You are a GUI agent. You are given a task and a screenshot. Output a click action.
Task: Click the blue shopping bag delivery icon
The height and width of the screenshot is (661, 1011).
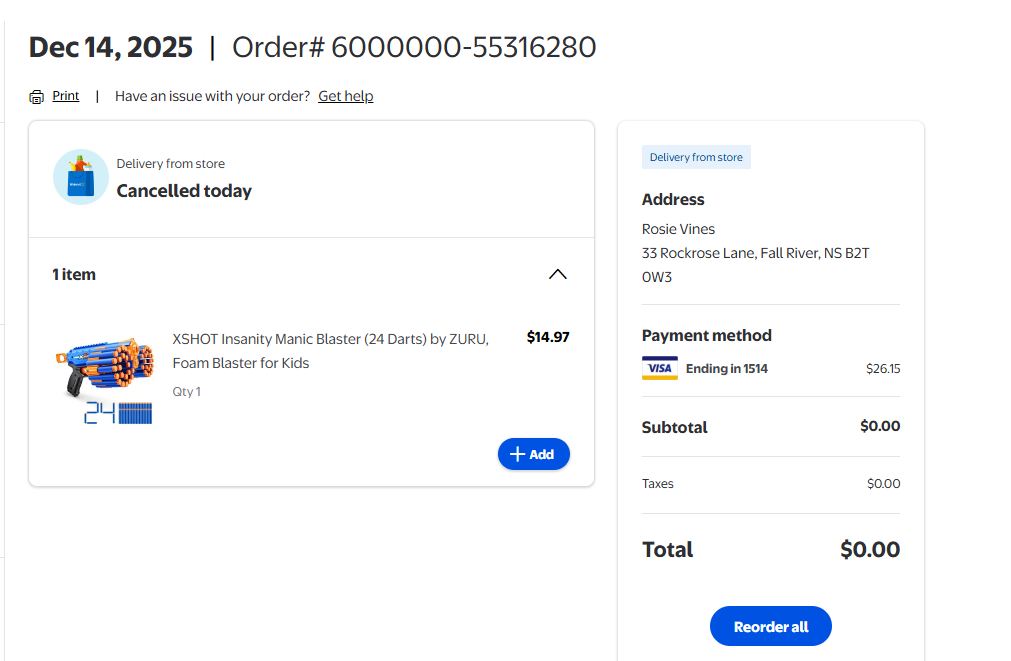coord(81,177)
